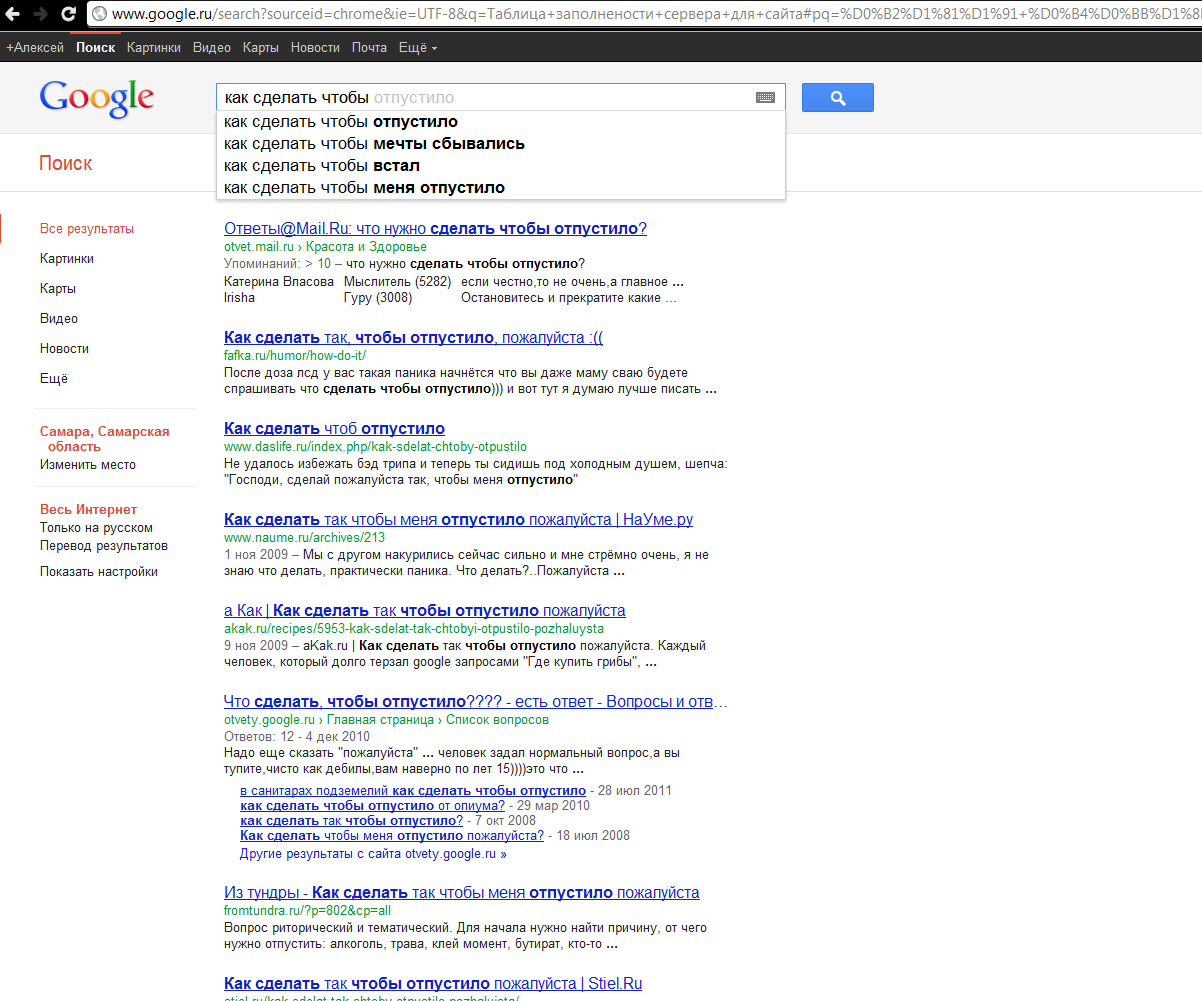Filter by Картинки in left sidebar
The height and width of the screenshot is (1001, 1202).
[67, 259]
